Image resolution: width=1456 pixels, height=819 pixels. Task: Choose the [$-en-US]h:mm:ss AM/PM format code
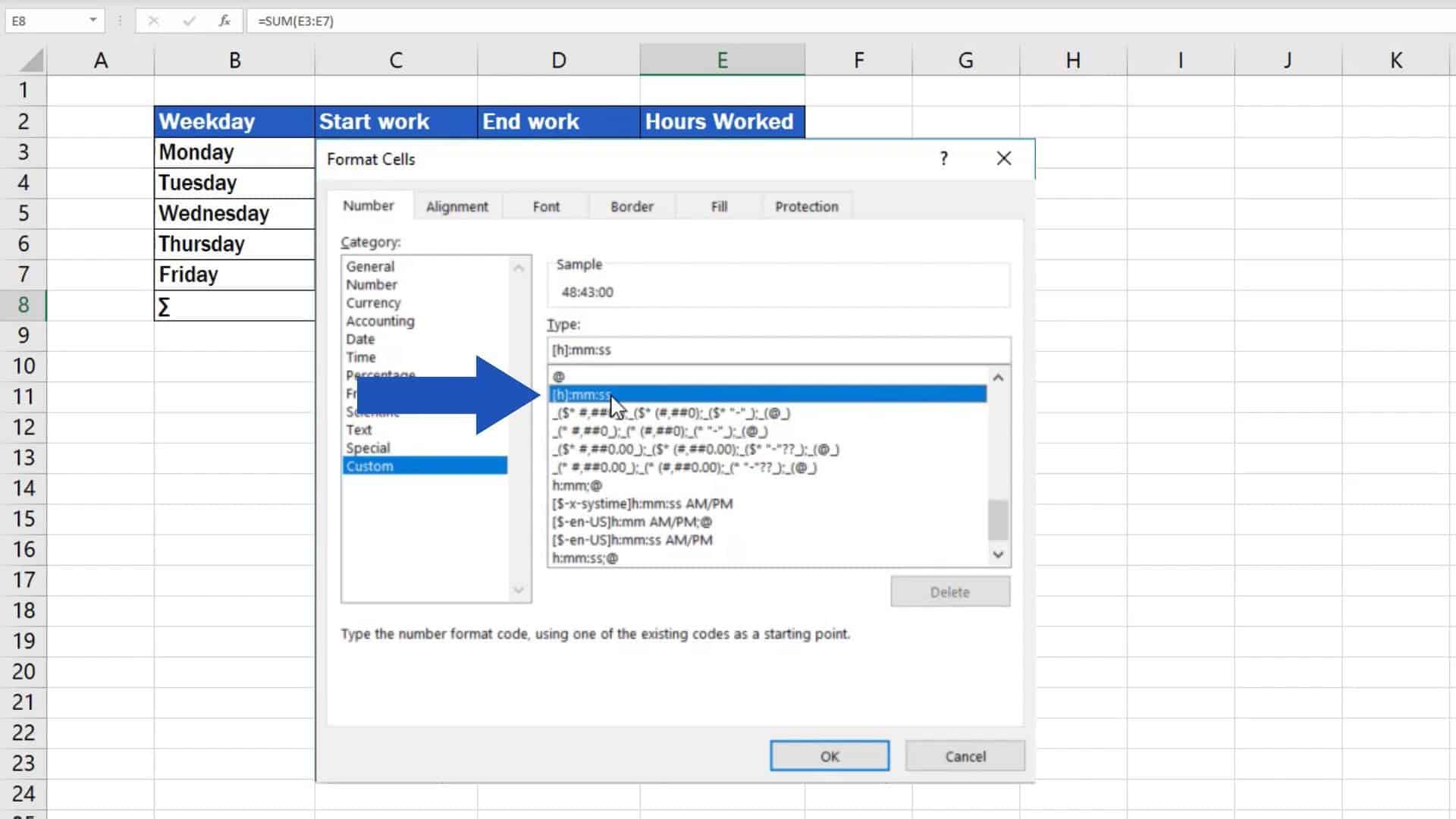(x=634, y=540)
